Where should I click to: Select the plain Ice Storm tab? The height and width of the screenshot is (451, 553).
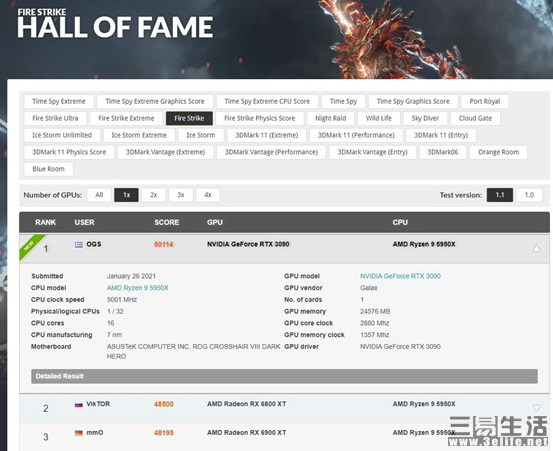coord(201,135)
